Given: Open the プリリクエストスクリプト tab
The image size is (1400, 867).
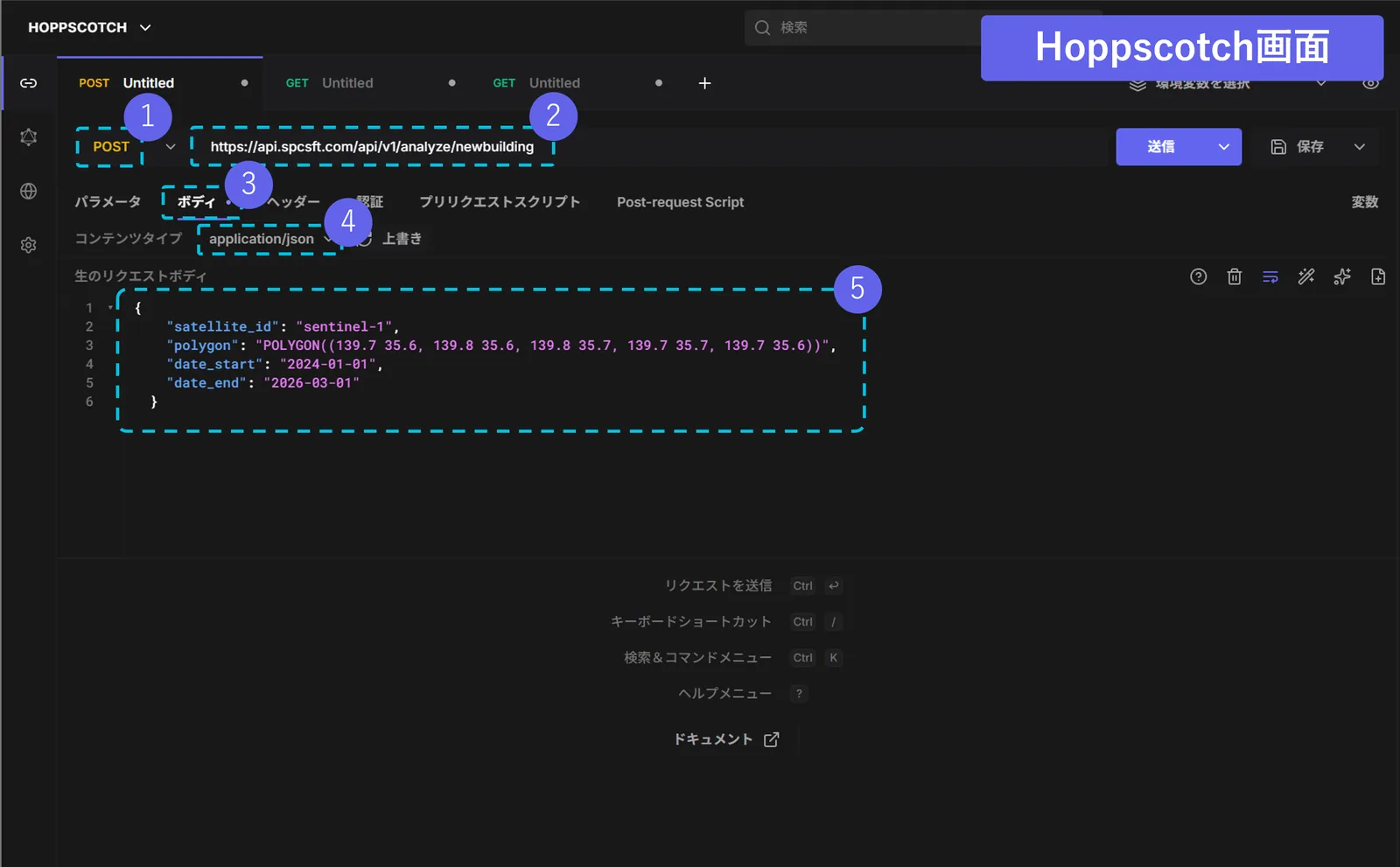Looking at the screenshot, I should click(500, 202).
